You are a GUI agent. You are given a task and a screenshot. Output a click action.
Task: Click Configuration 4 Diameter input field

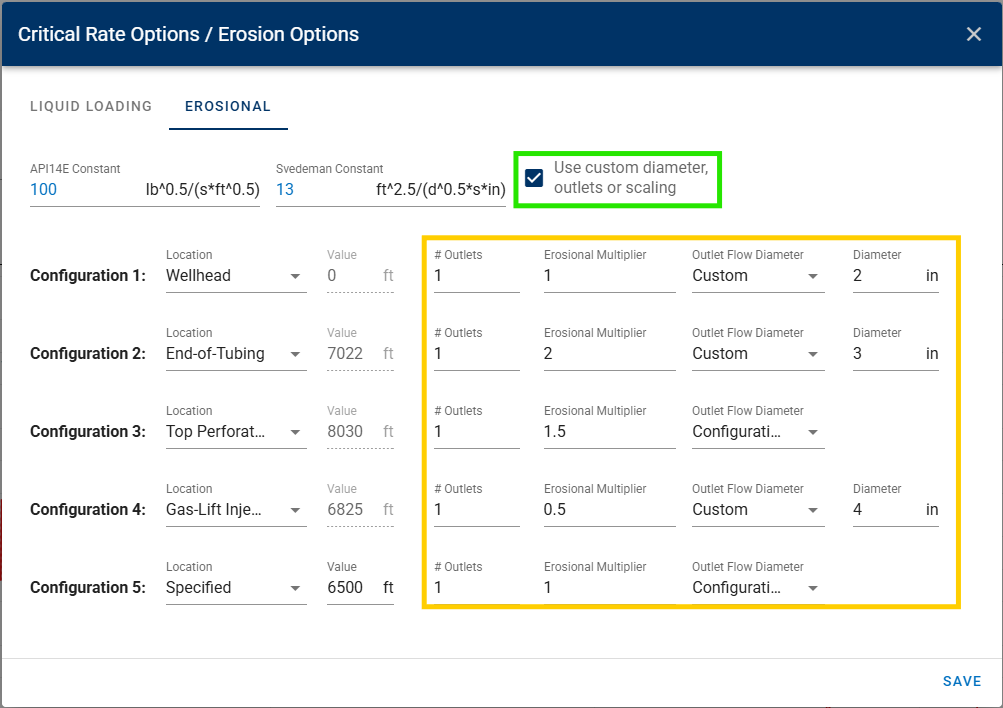click(x=884, y=510)
